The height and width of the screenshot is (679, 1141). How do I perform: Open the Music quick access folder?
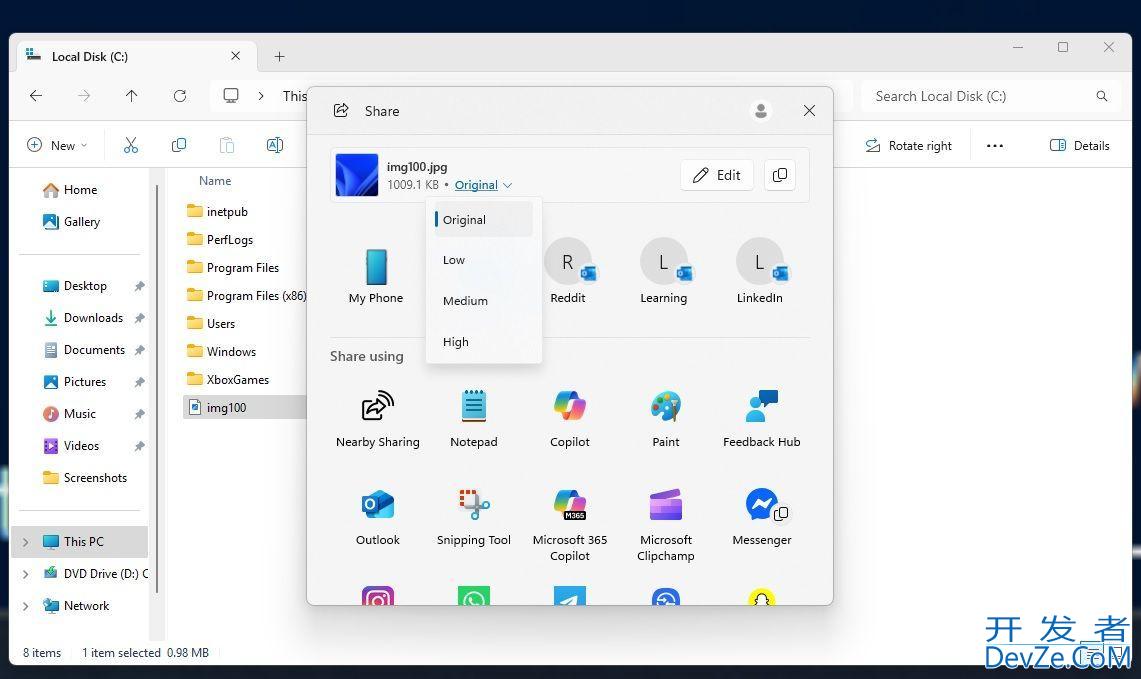(70, 414)
